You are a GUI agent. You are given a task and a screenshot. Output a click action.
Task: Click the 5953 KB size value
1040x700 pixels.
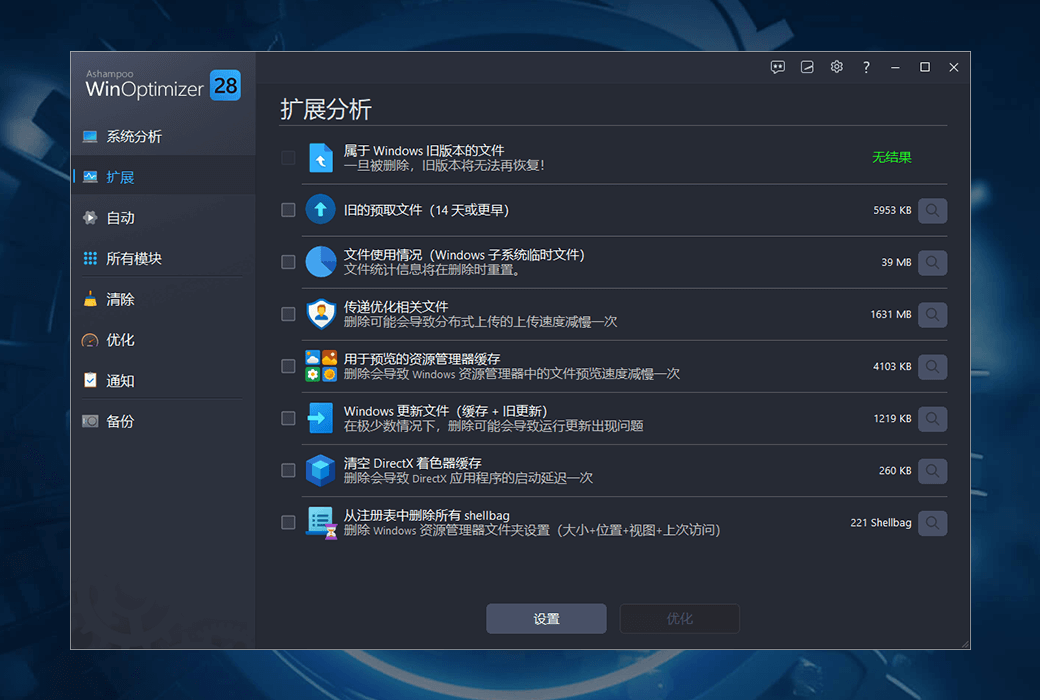click(x=892, y=210)
